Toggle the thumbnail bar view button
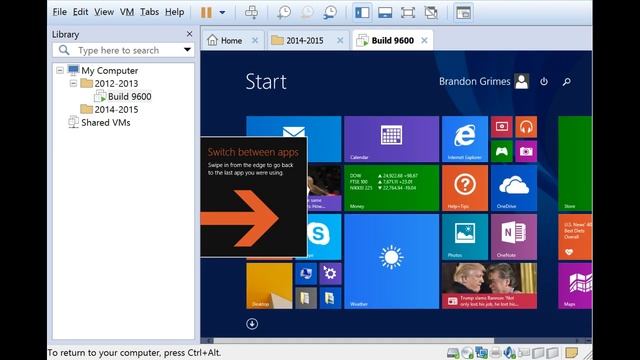640x360 pixels. click(x=385, y=13)
